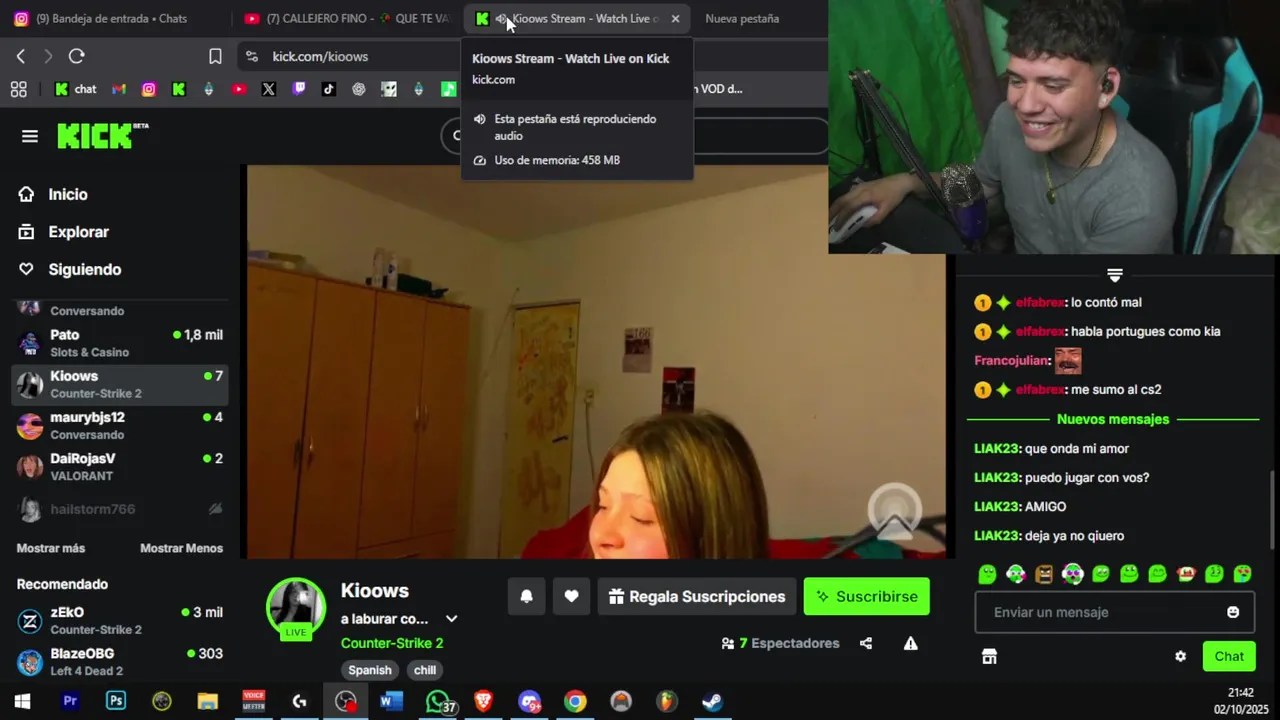Report stream using warning triangle icon
The height and width of the screenshot is (720, 1280).
(x=911, y=643)
